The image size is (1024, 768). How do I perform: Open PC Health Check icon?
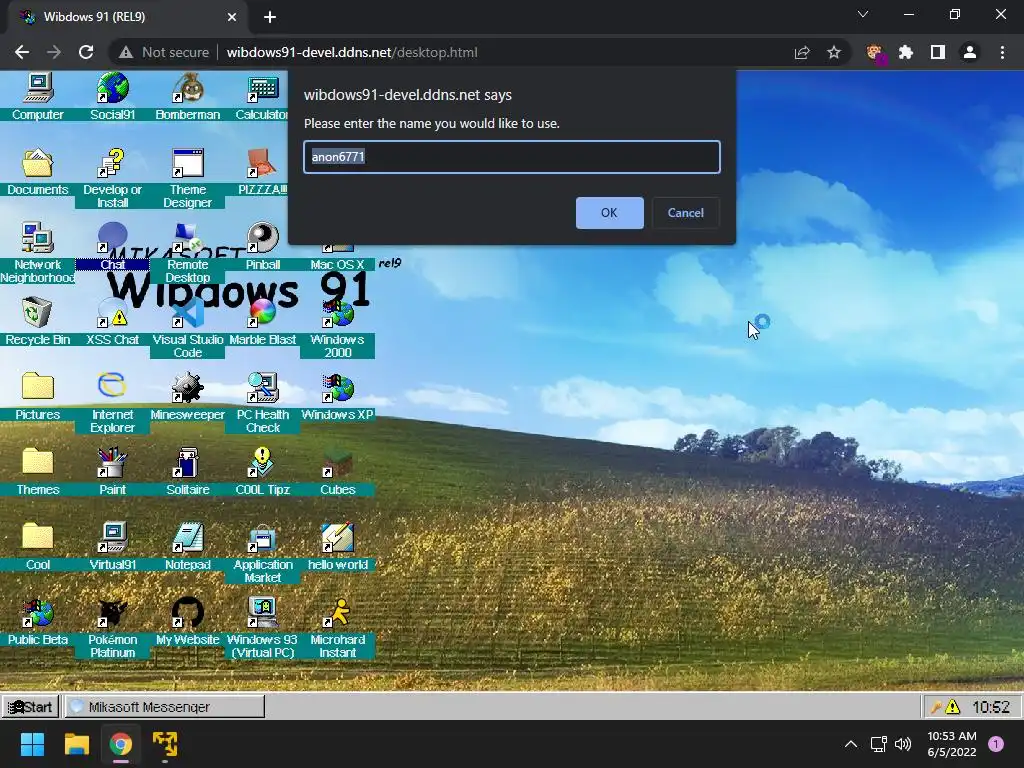[x=263, y=387]
